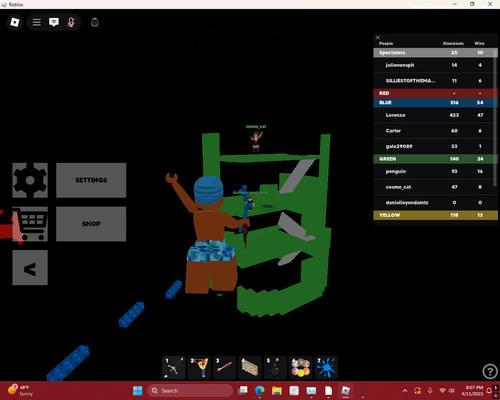Open the Roblox logo menu
500x400 pixels.
15,22
